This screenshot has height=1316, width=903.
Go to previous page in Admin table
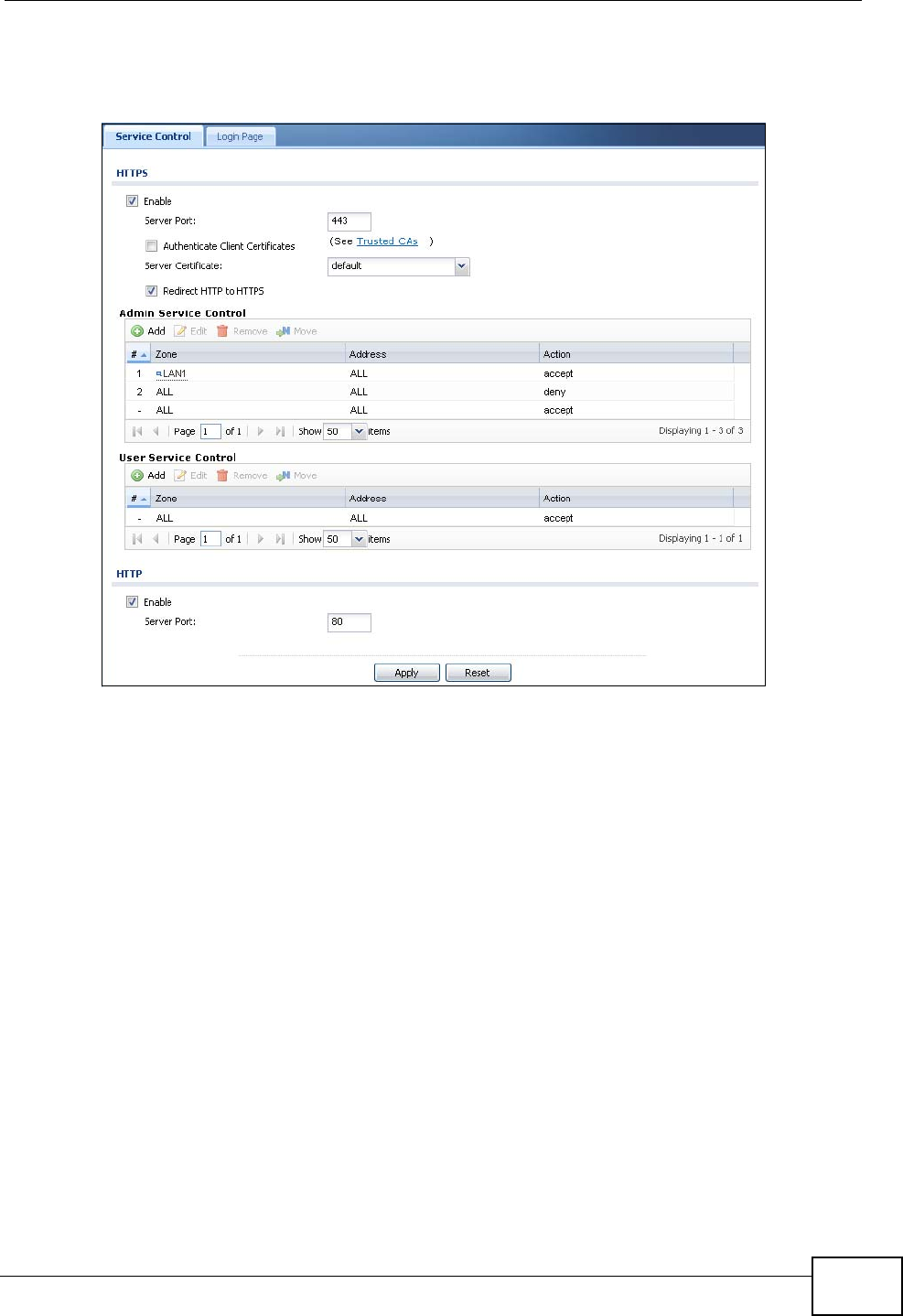[156, 431]
